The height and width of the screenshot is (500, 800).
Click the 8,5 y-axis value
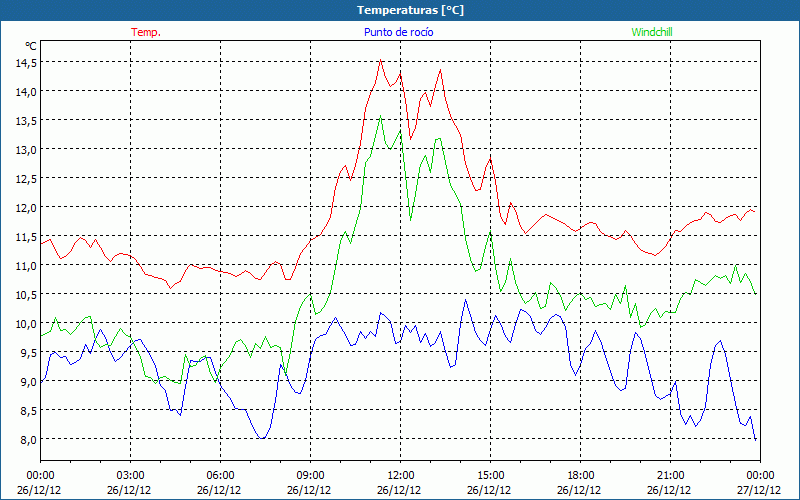(x=29, y=410)
